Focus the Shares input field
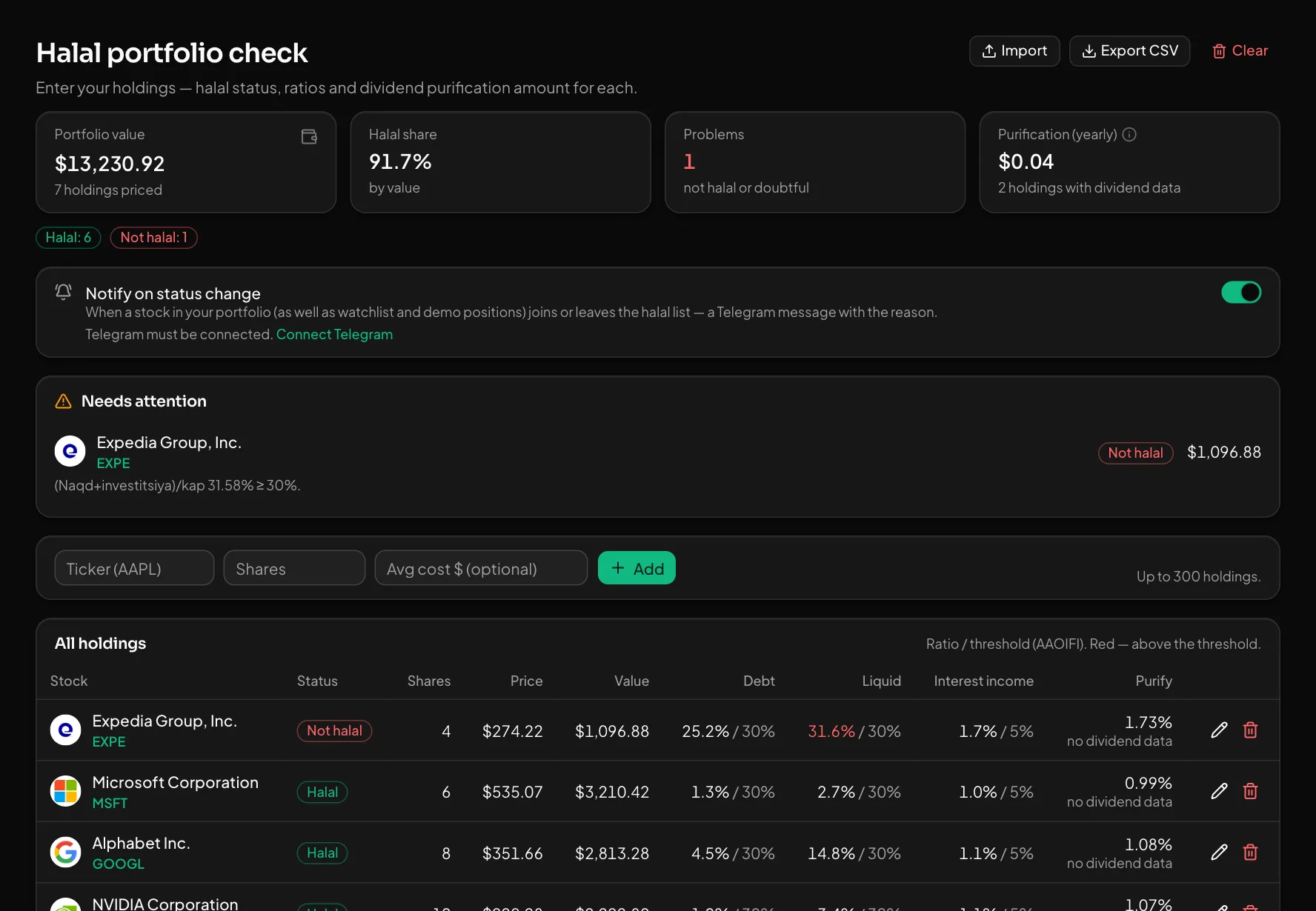The width and height of the screenshot is (1316, 911). [294, 568]
